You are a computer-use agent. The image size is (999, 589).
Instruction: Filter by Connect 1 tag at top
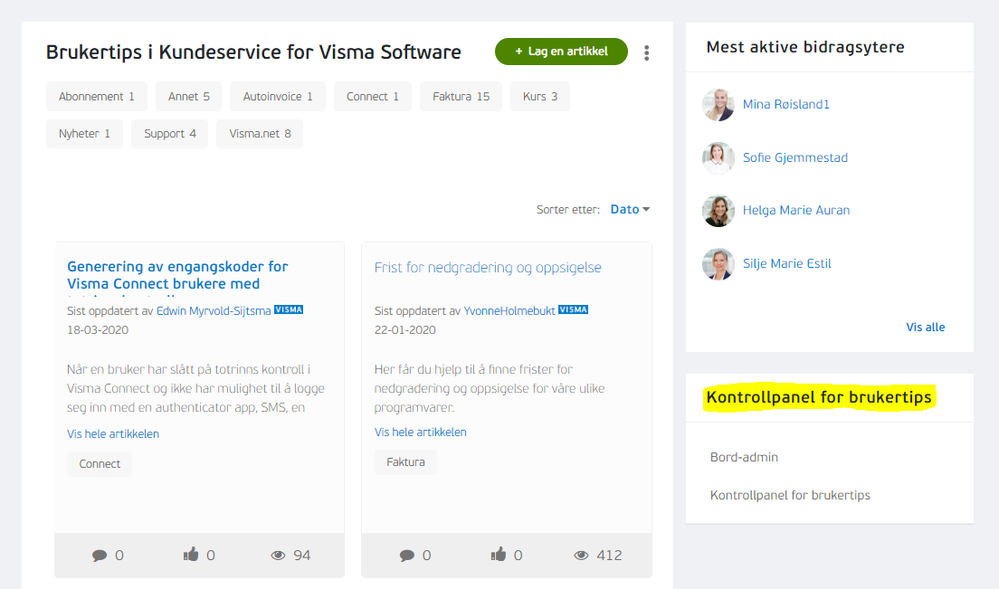point(373,96)
